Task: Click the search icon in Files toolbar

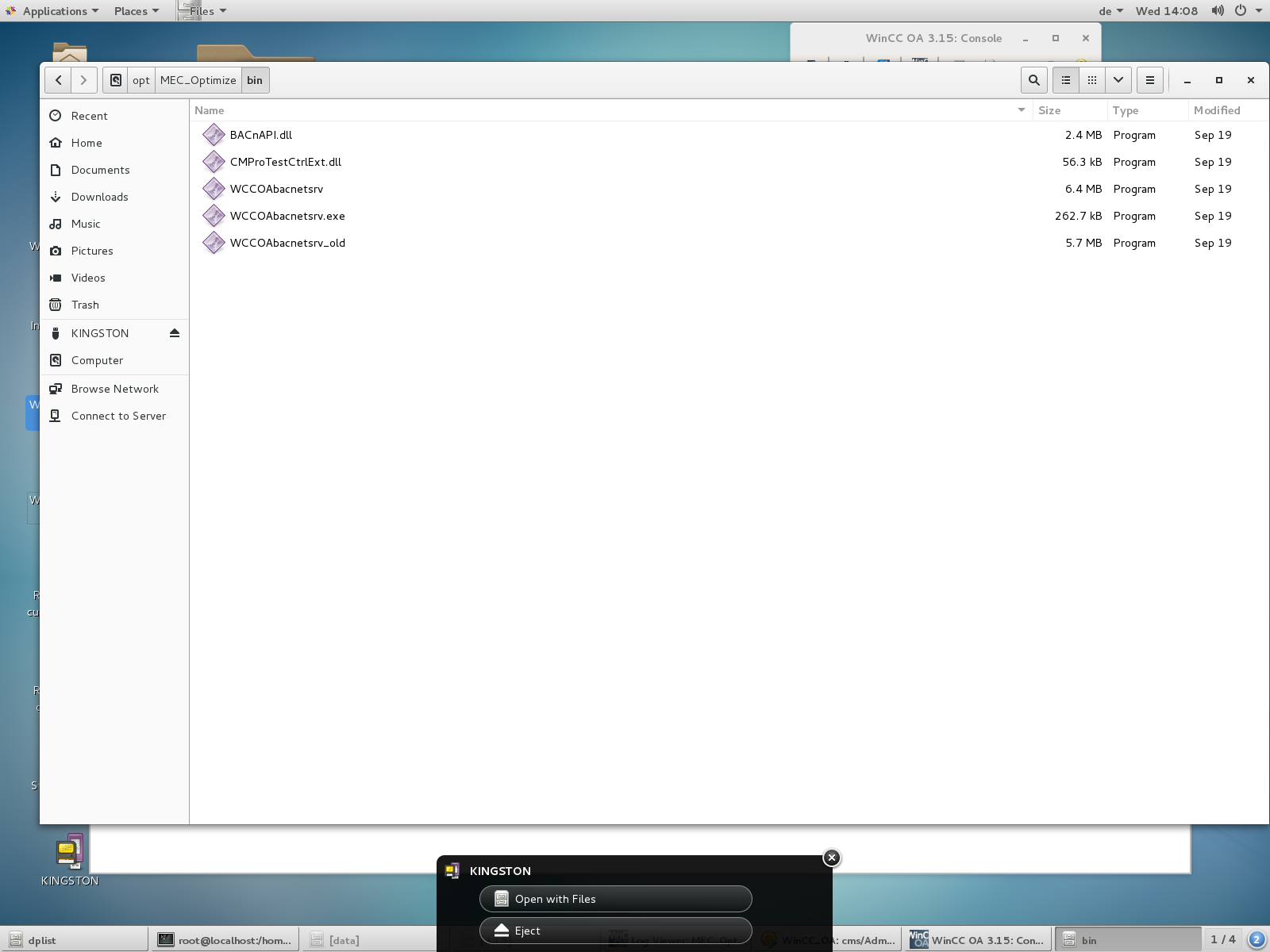Action: coord(1033,80)
